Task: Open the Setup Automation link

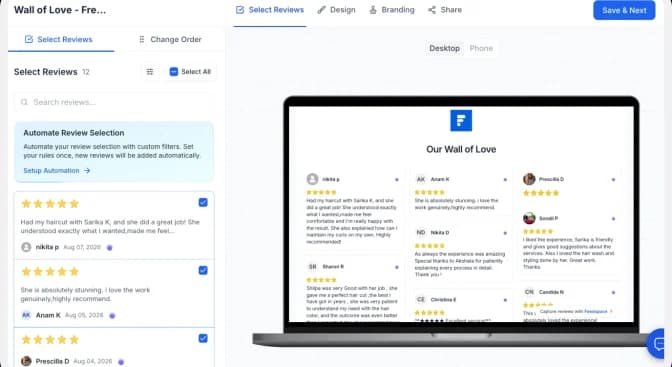Action: click(x=51, y=171)
